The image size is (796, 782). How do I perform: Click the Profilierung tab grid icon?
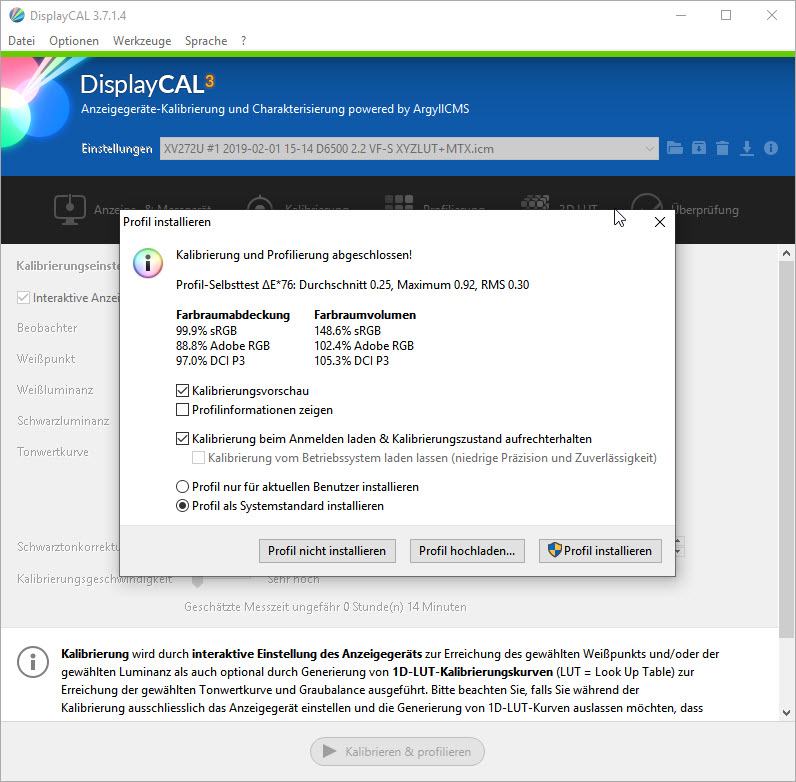pyautogui.click(x=399, y=203)
